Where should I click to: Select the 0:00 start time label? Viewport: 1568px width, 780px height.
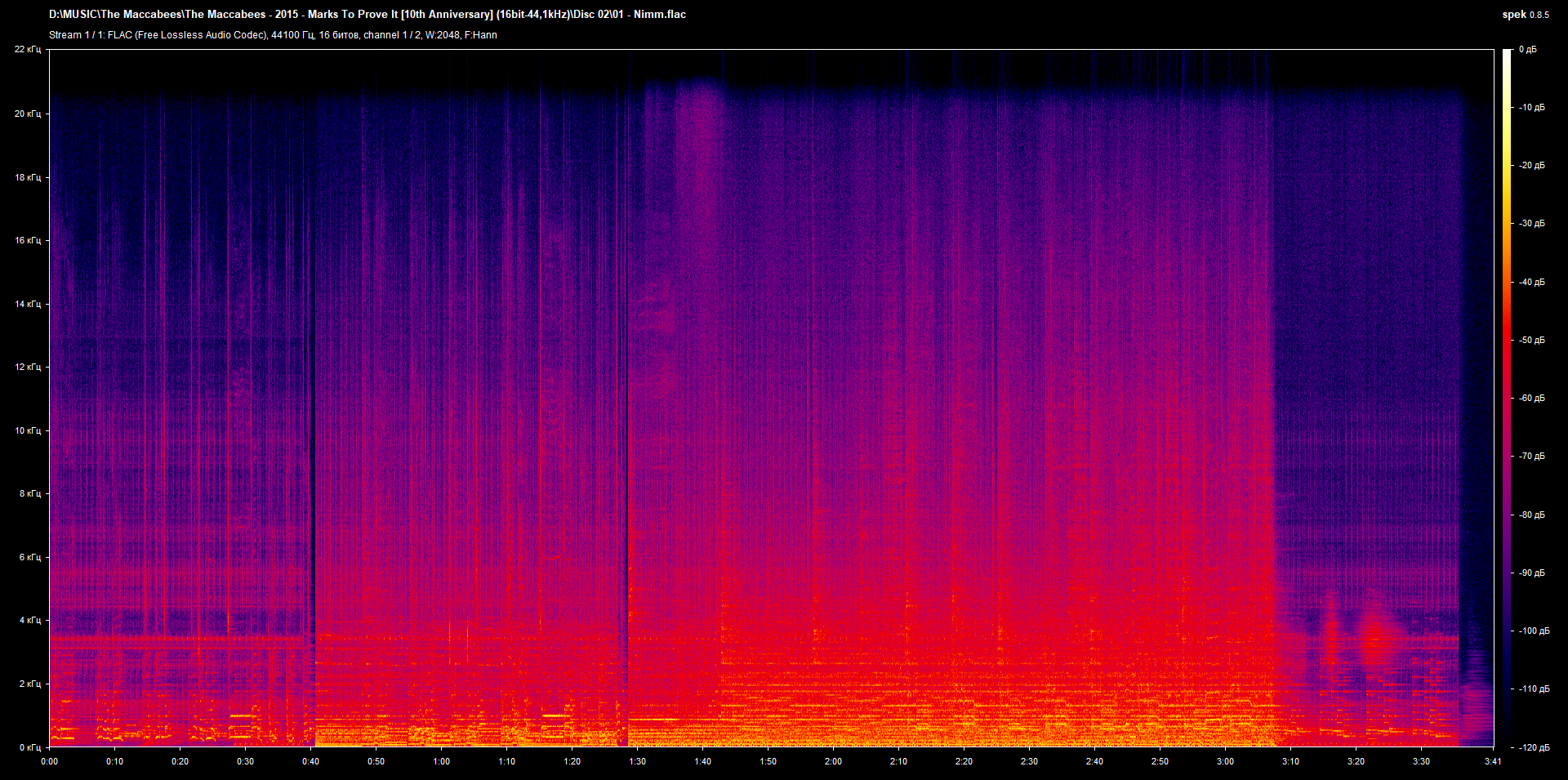click(50, 761)
